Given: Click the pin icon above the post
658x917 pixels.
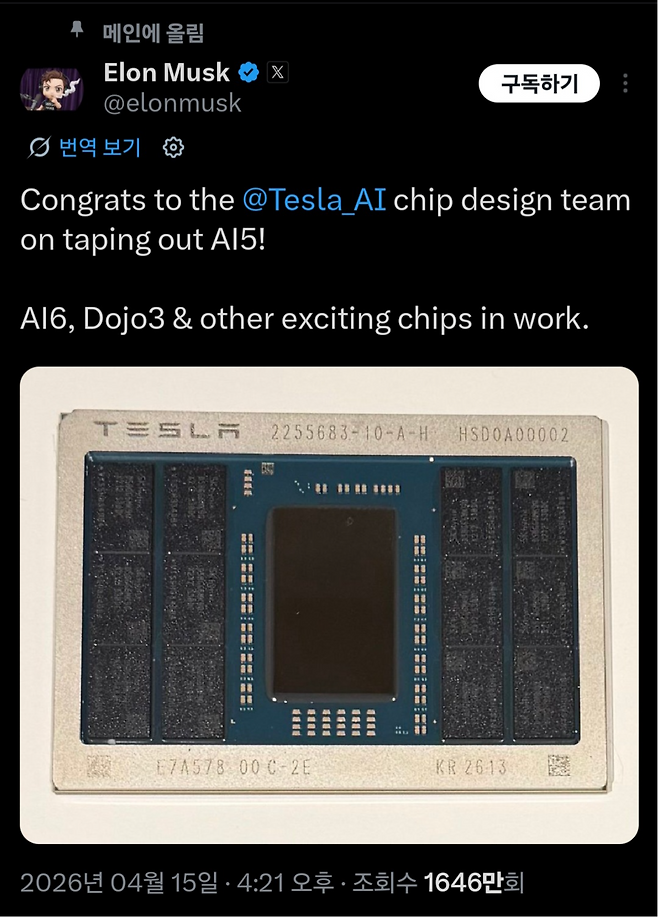Looking at the screenshot, I should pos(78,32).
